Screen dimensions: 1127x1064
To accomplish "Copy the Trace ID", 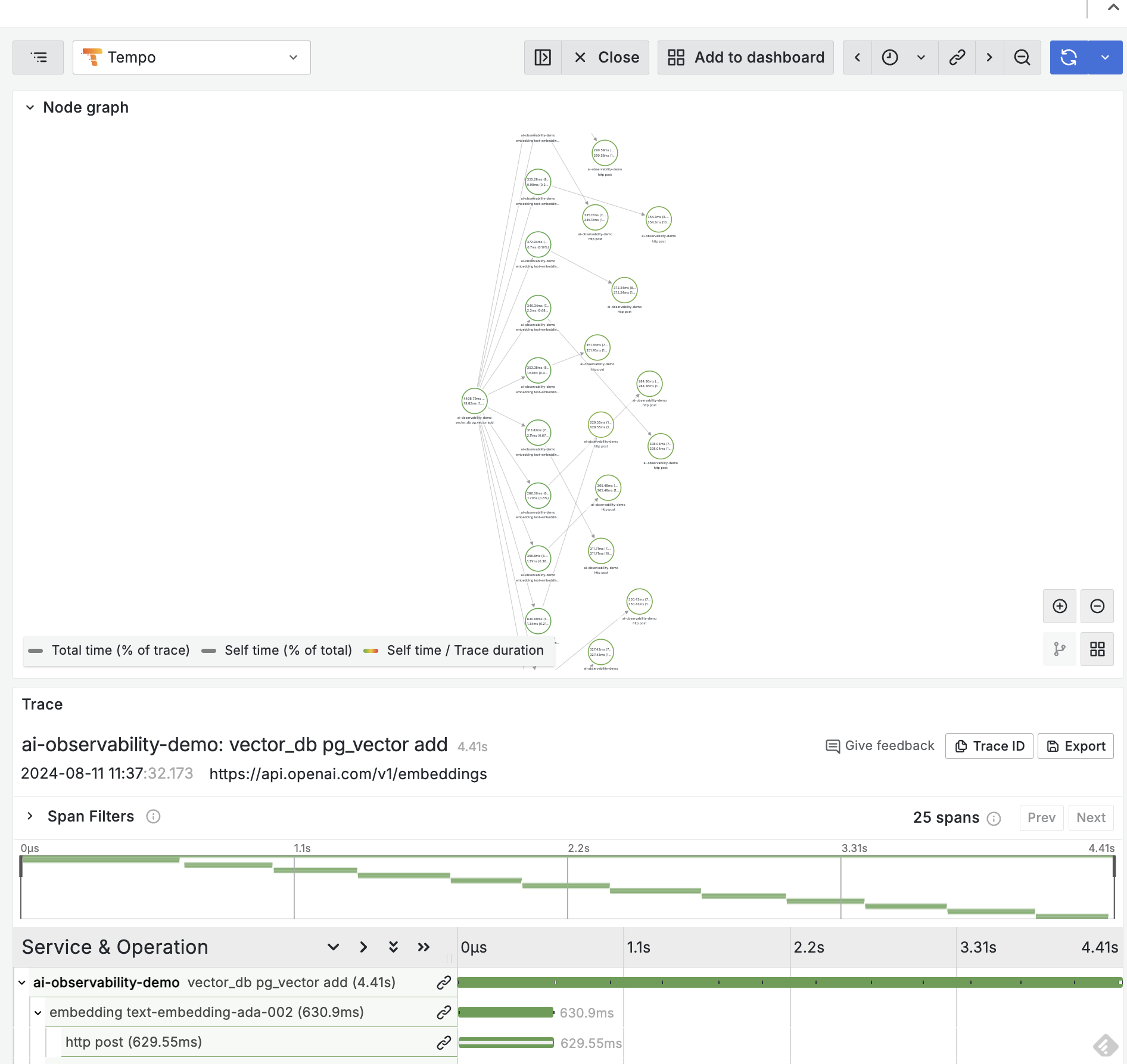I will point(989,746).
